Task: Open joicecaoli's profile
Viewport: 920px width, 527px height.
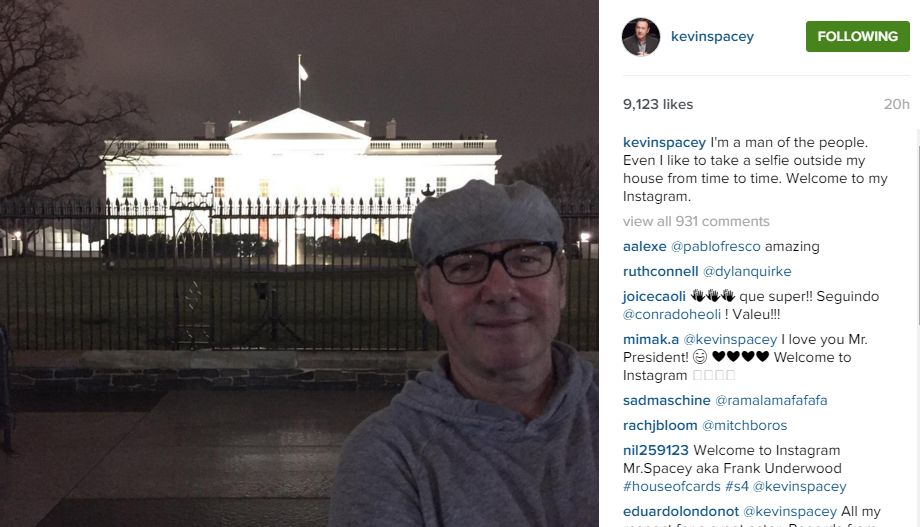Action: (x=654, y=296)
